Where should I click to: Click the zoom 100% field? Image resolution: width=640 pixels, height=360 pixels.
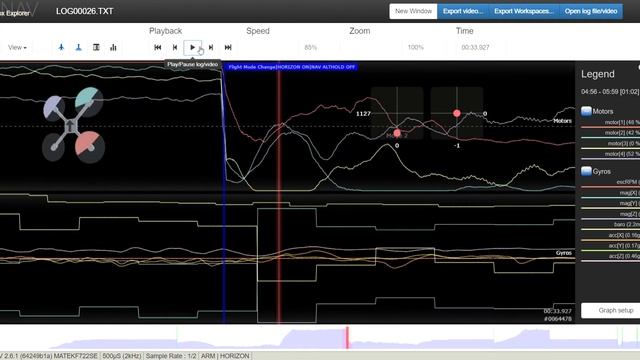click(x=416, y=47)
